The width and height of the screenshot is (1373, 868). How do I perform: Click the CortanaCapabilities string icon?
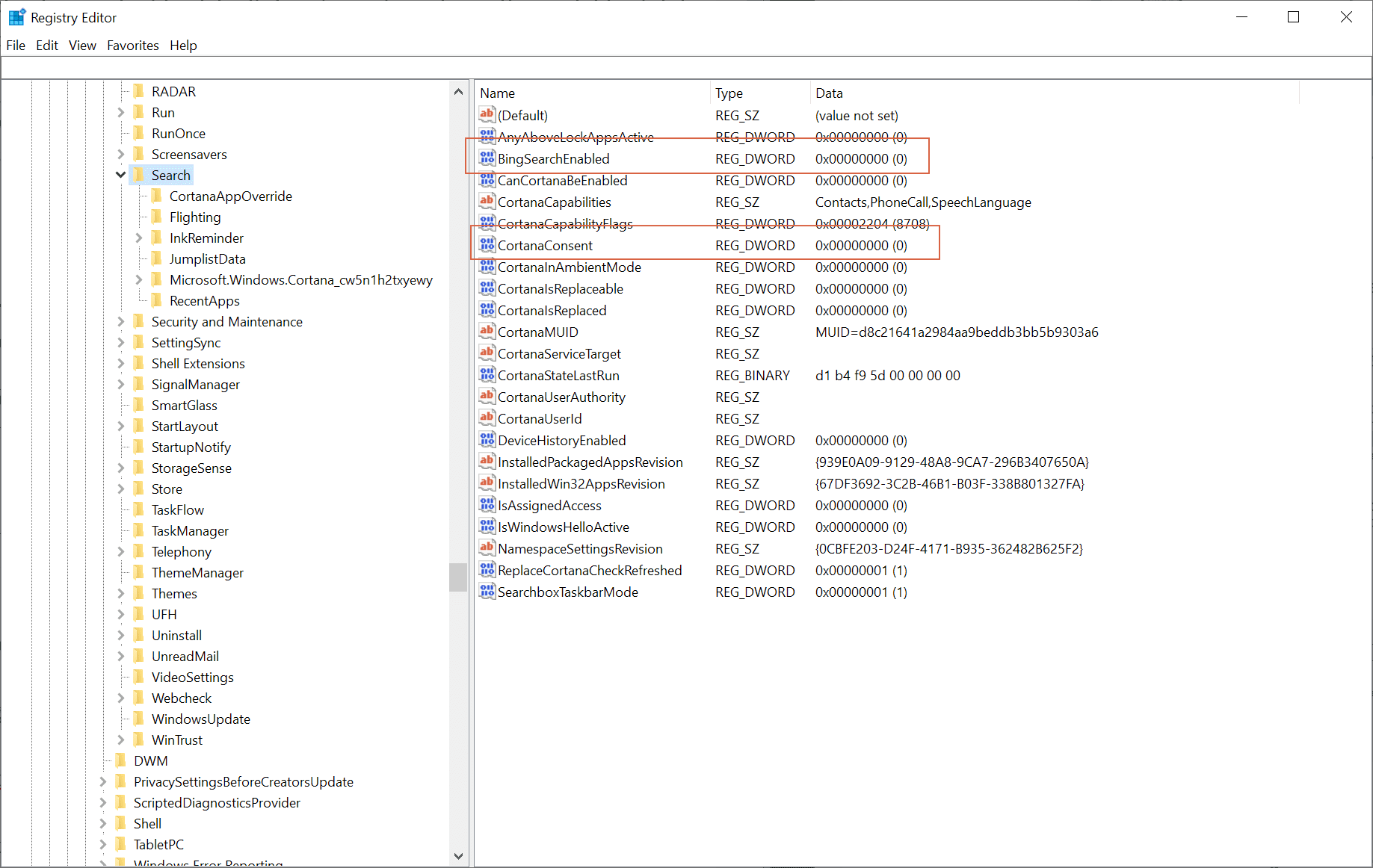(x=487, y=201)
